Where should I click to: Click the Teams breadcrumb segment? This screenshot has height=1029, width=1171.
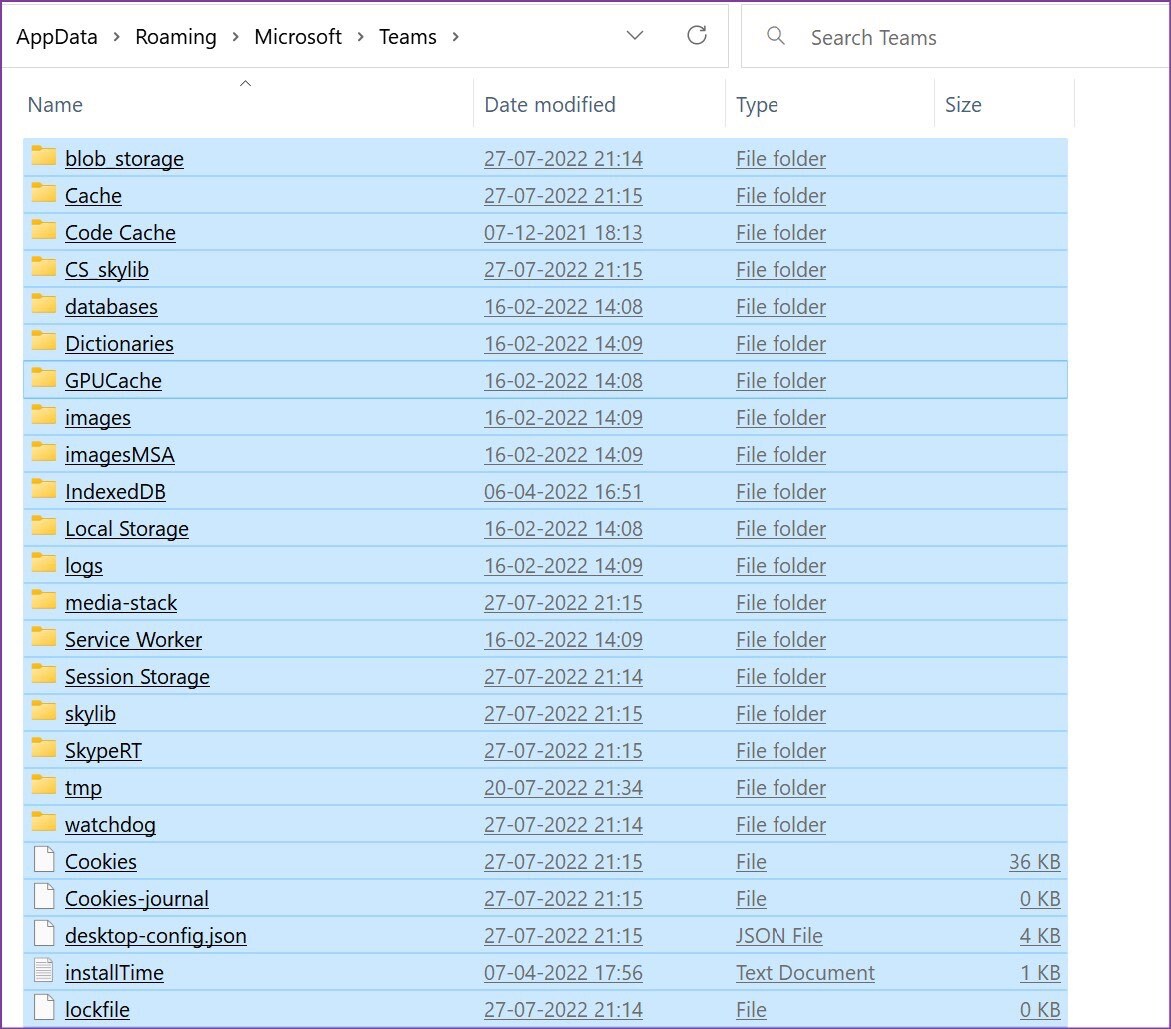tap(408, 37)
